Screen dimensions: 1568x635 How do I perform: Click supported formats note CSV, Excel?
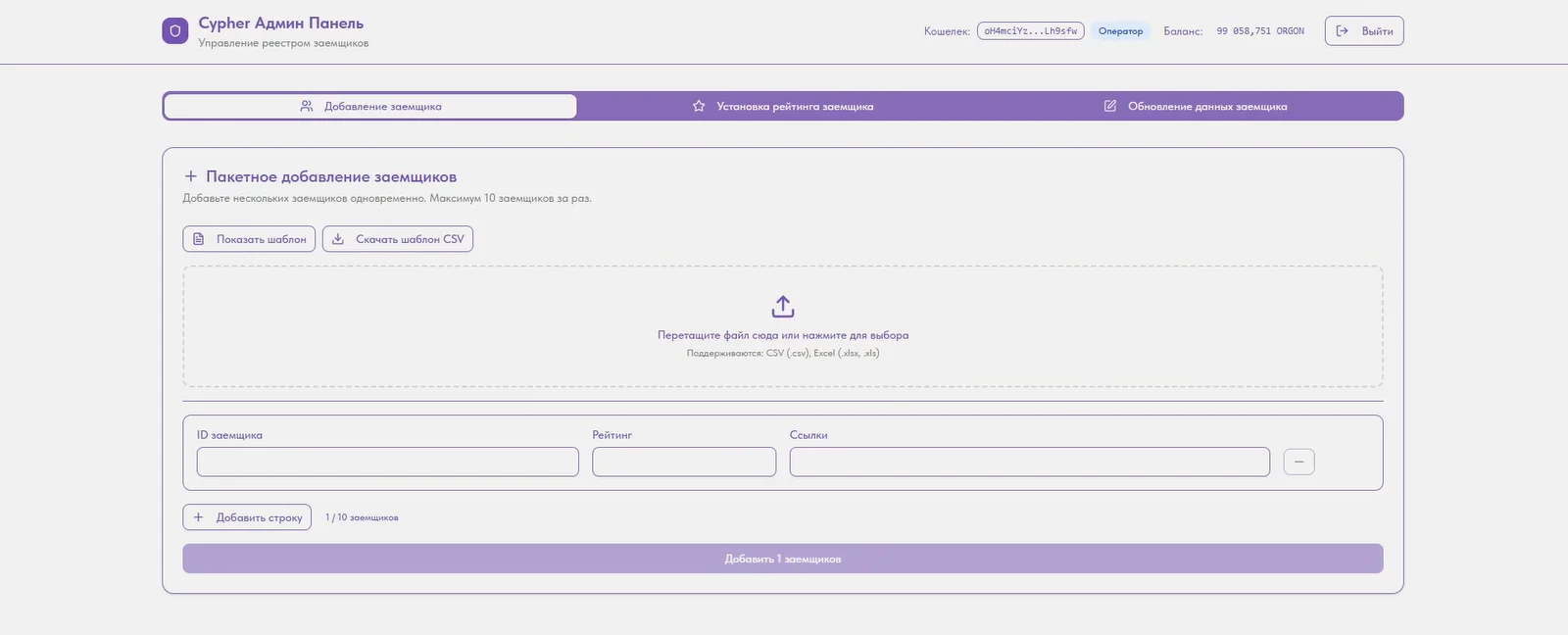783,353
